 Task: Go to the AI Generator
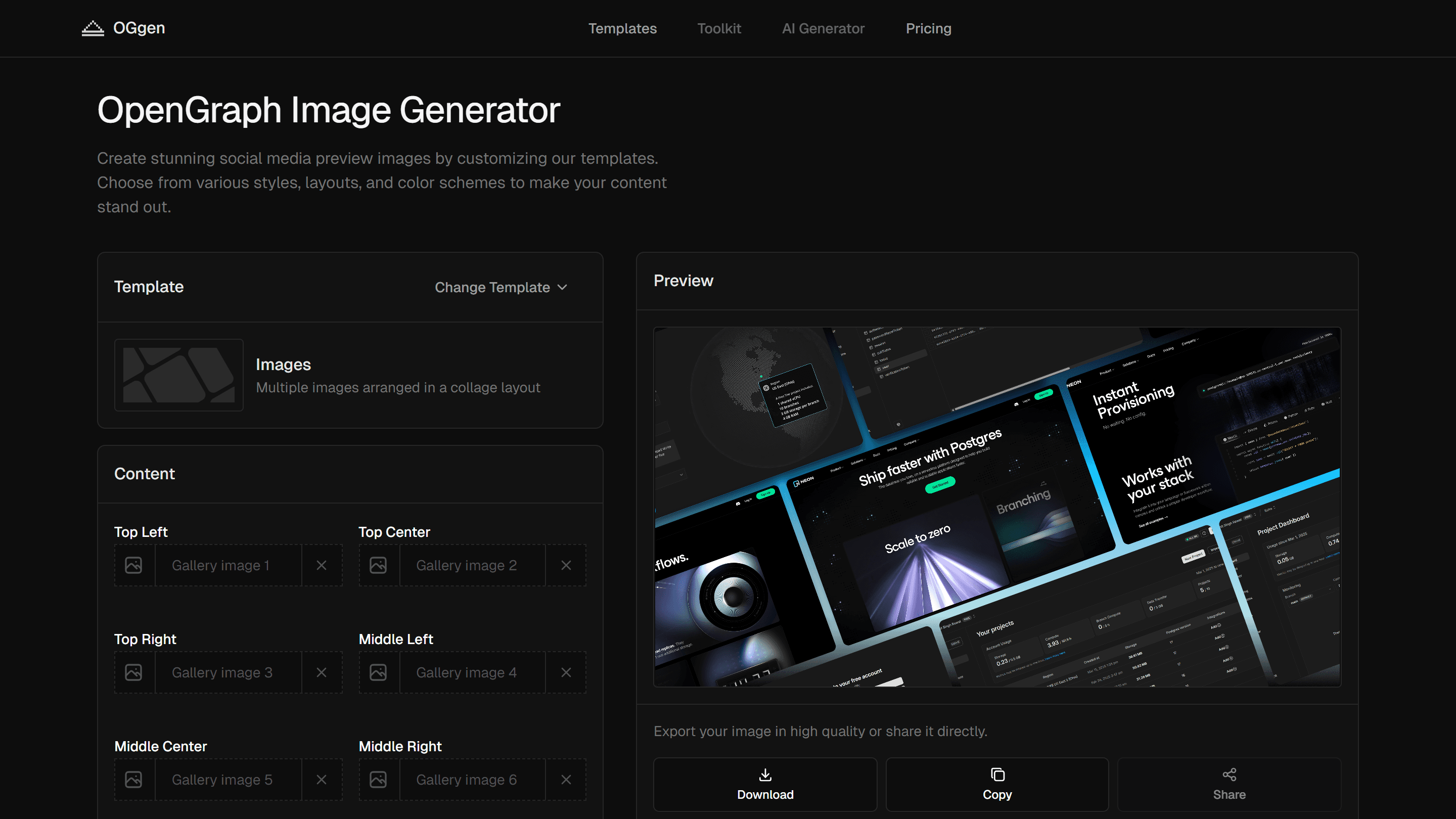point(823,28)
